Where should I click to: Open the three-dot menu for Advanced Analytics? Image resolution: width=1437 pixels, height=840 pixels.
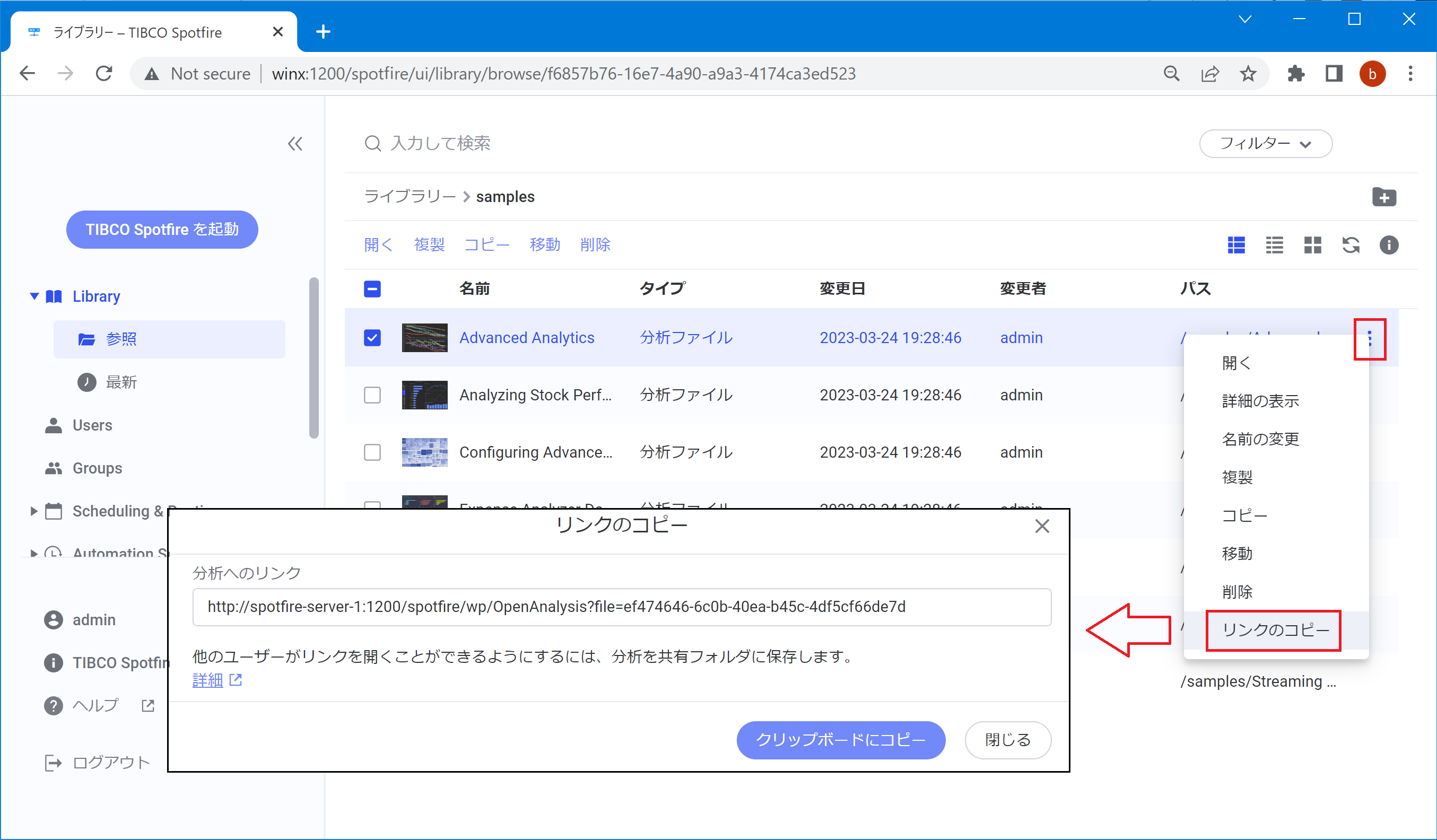pyautogui.click(x=1370, y=339)
